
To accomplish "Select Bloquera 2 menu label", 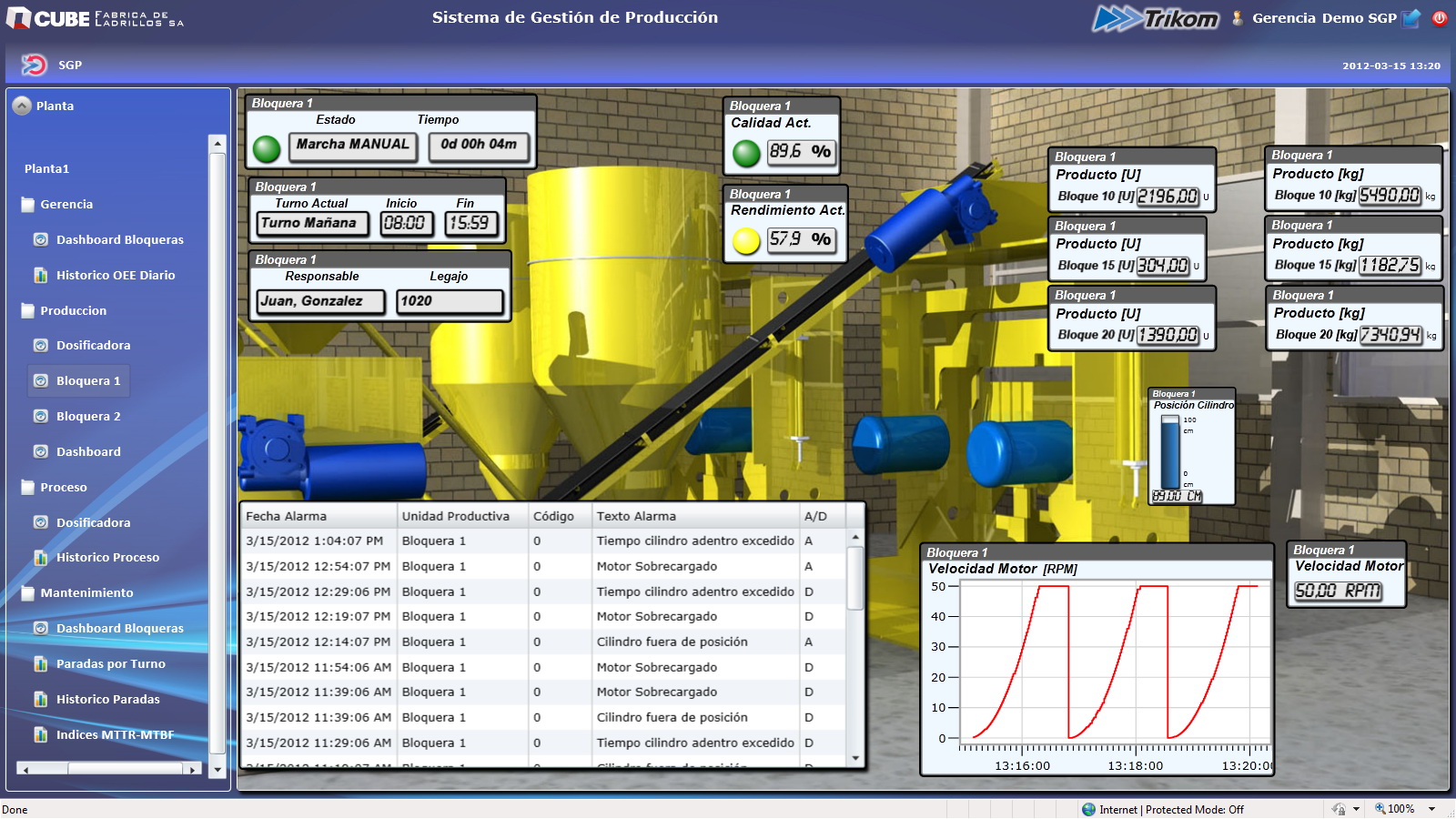I will 88,417.
